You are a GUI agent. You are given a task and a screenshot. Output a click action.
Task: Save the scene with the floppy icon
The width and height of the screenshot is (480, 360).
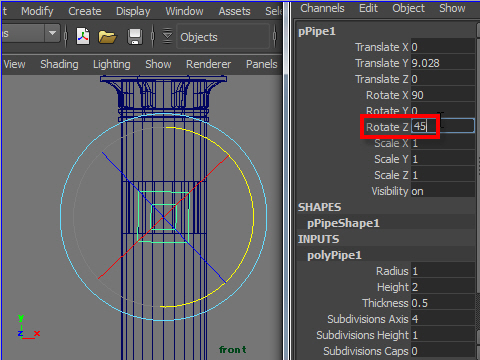[135, 36]
